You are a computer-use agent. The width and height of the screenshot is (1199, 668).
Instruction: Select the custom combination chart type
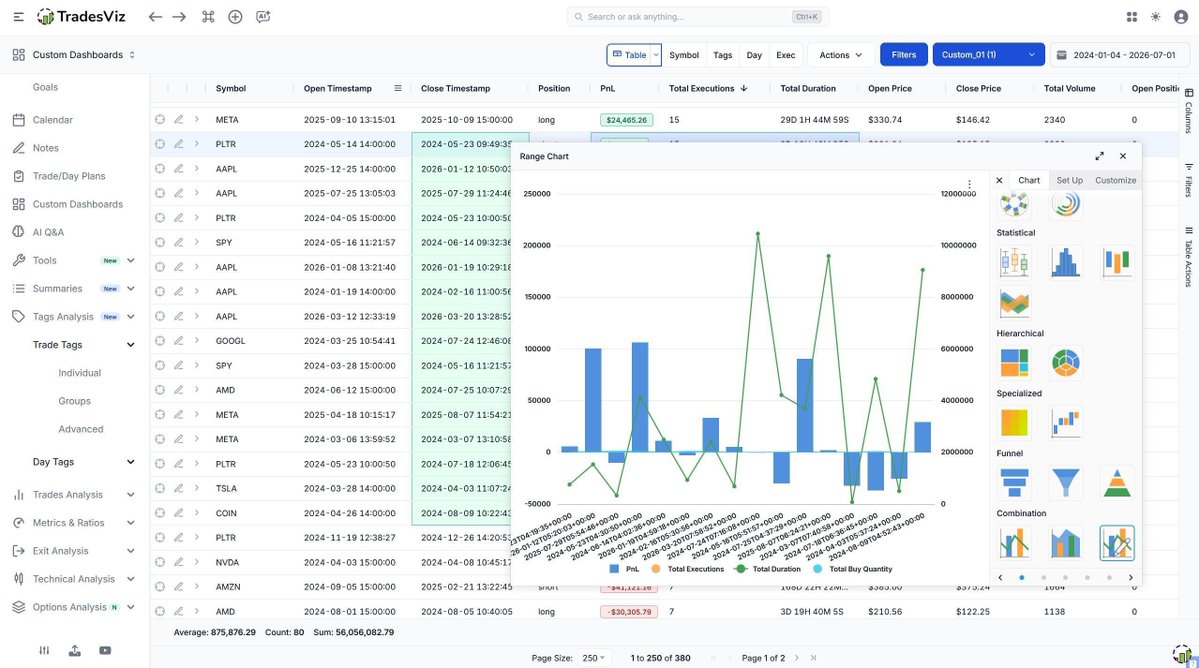click(x=1117, y=543)
